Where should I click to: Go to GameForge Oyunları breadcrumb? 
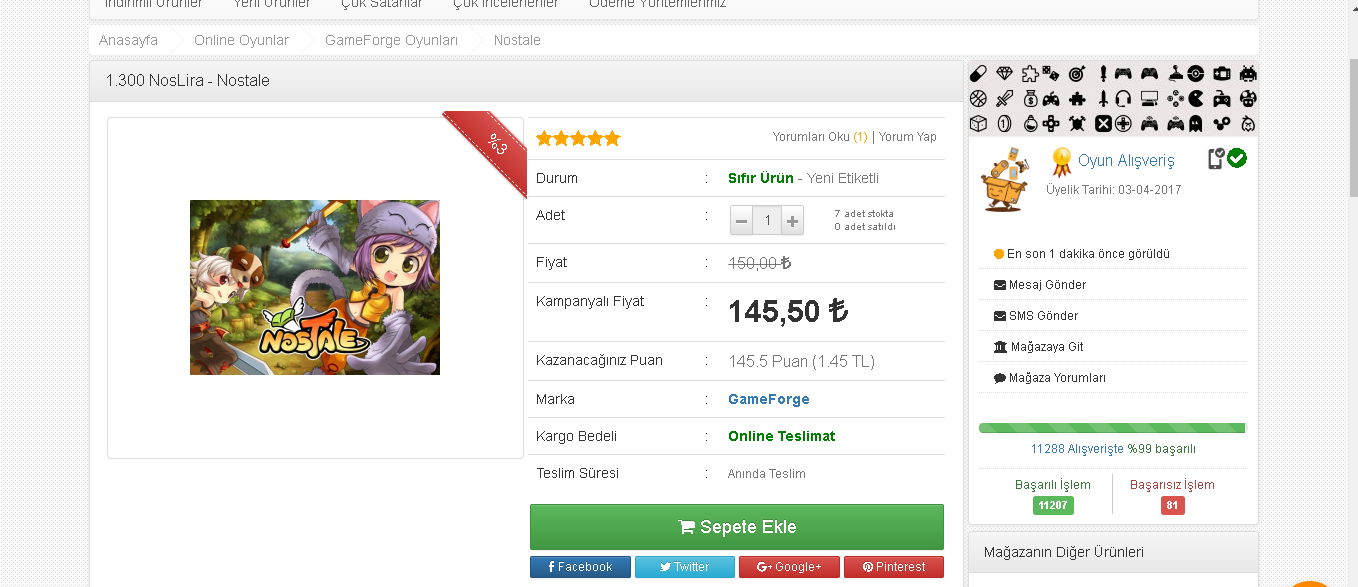(391, 40)
